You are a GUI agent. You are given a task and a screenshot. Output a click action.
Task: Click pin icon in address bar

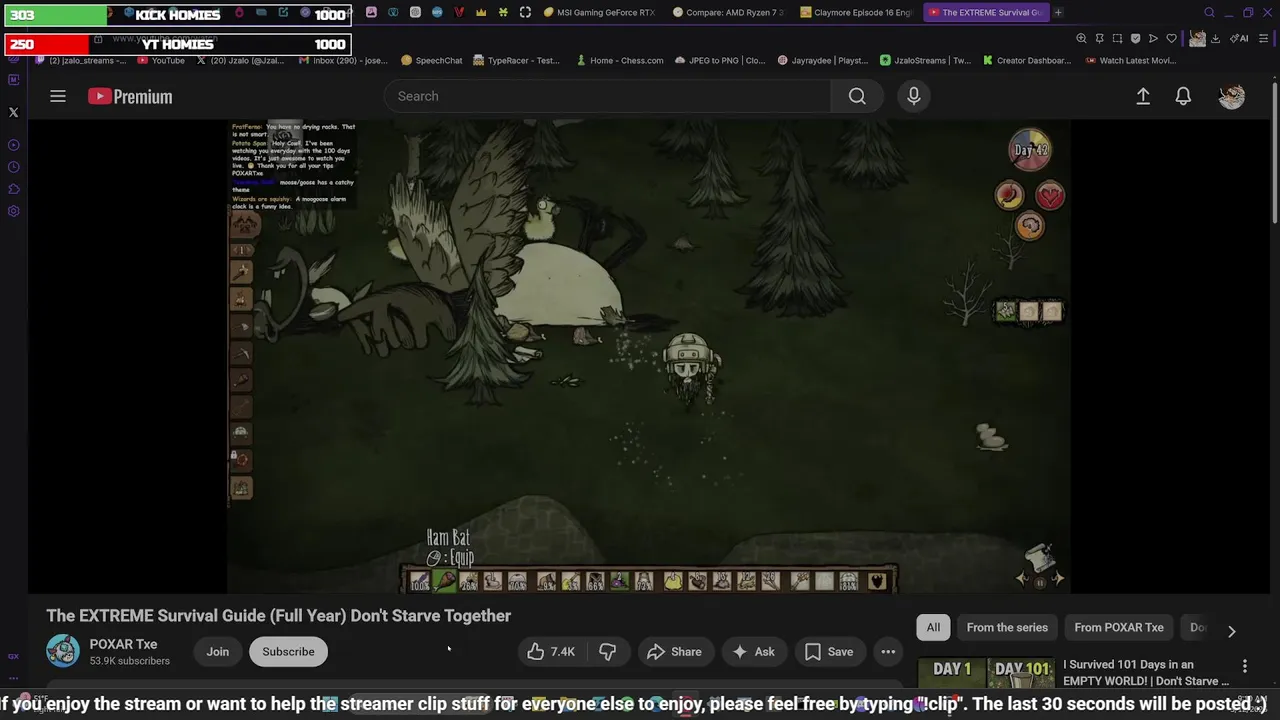[1099, 38]
